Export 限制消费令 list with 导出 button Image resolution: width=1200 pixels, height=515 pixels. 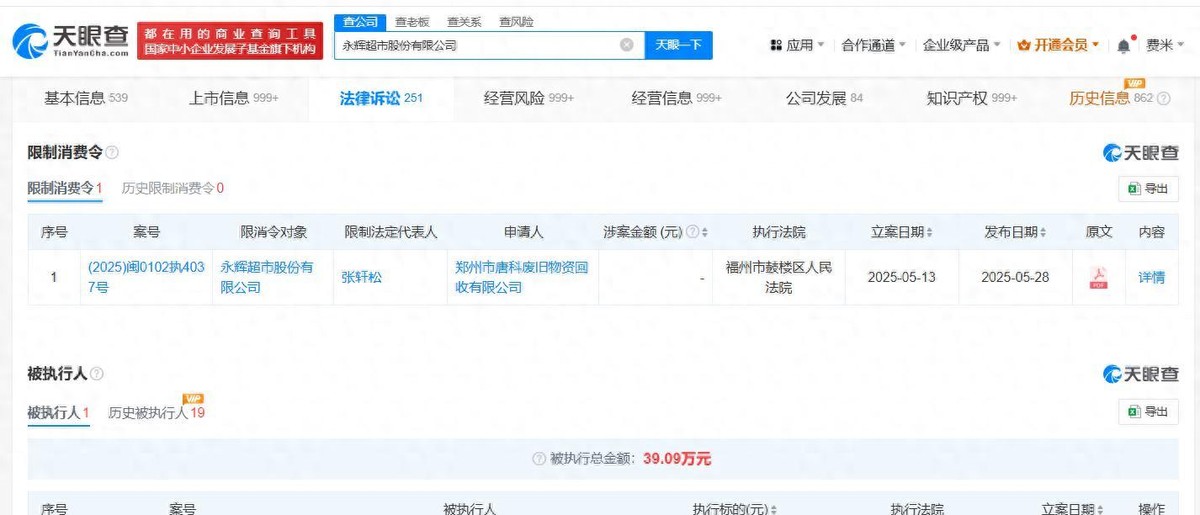[x=1148, y=188]
